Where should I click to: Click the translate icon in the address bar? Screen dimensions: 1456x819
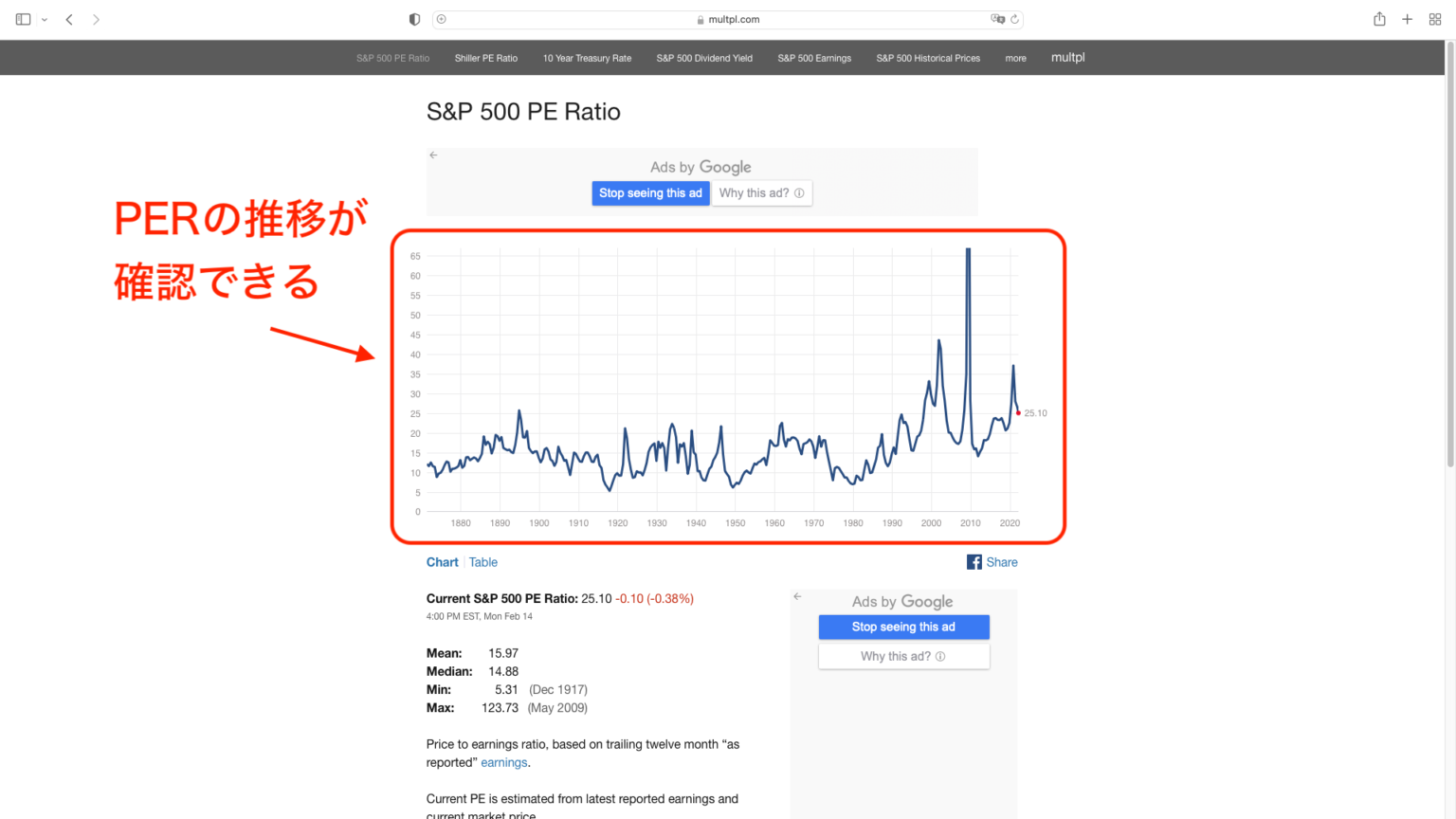[x=999, y=18]
